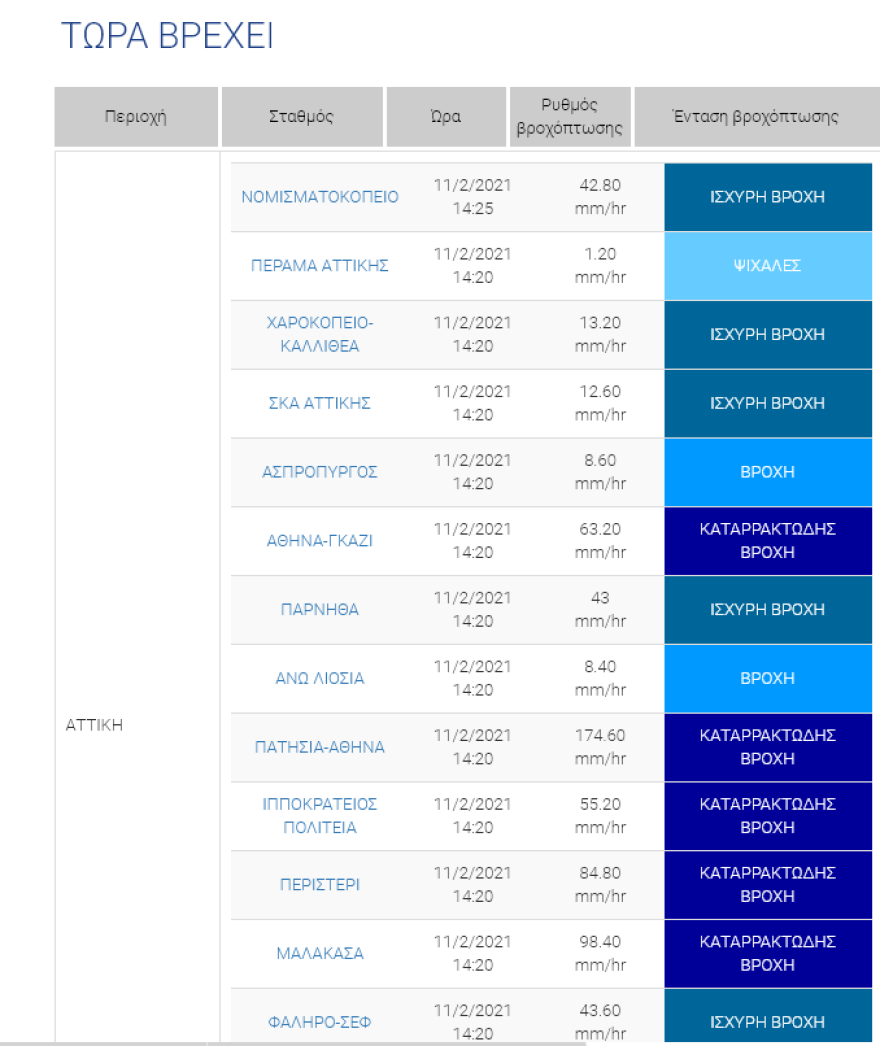Viewport: 880px width, 1046px height.
Task: Click the ΠΕΡΑΜΑ ΑΤΤΙΚΗΣ station link
Action: point(320,266)
